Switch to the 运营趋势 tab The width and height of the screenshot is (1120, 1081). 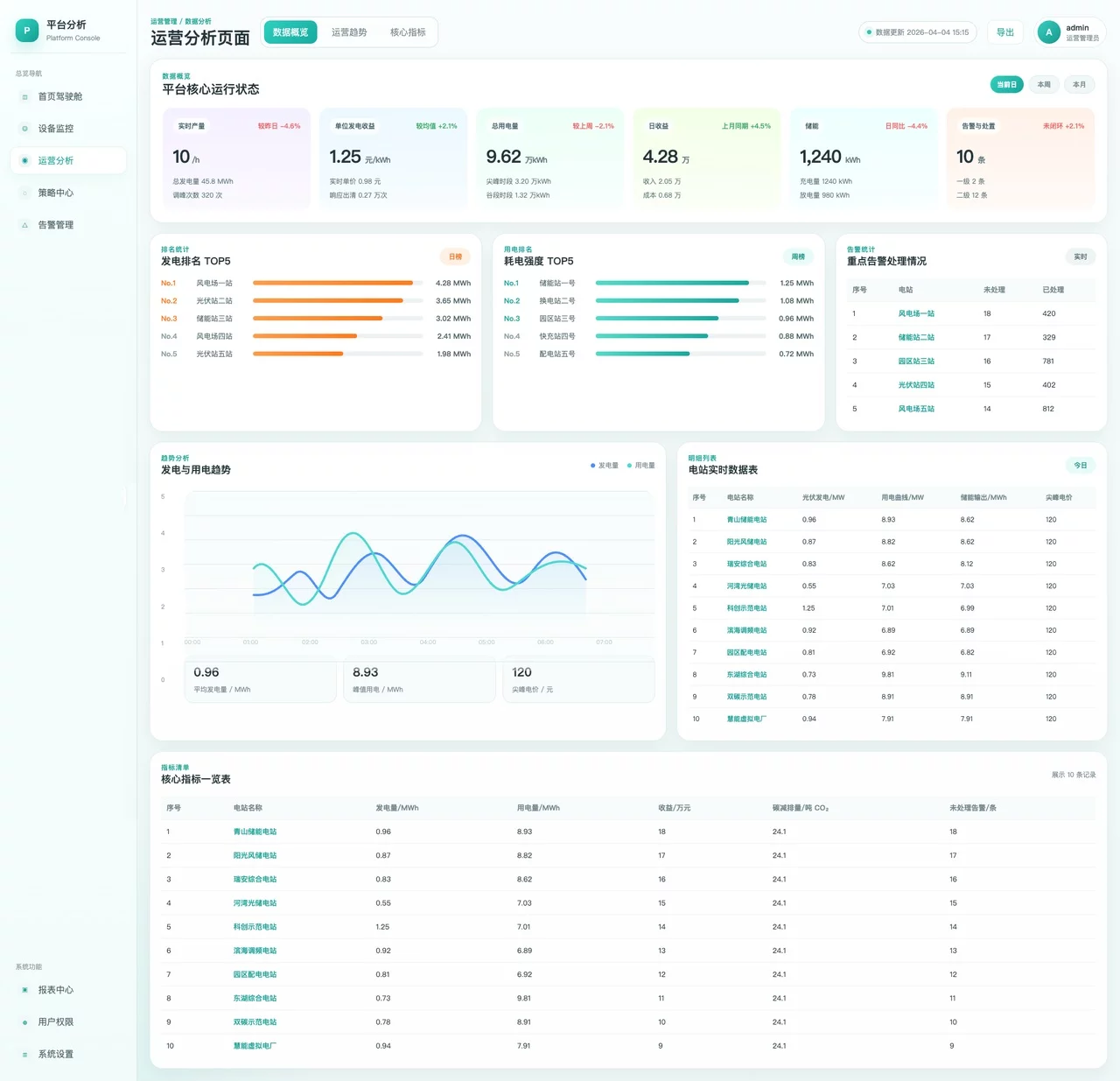point(349,32)
